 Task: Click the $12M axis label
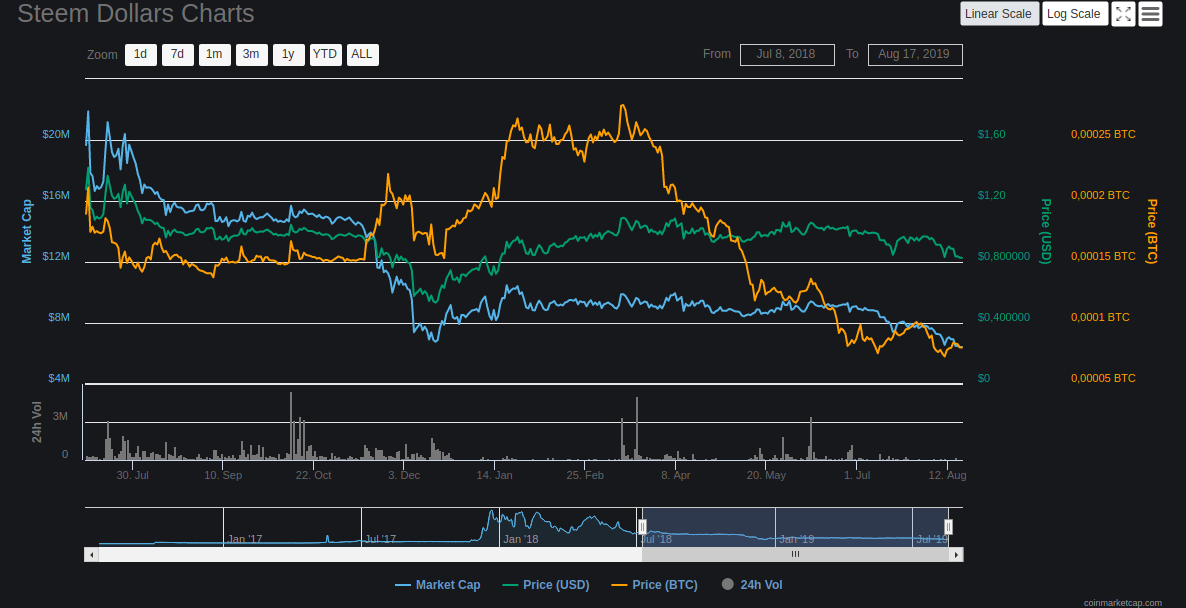point(56,256)
